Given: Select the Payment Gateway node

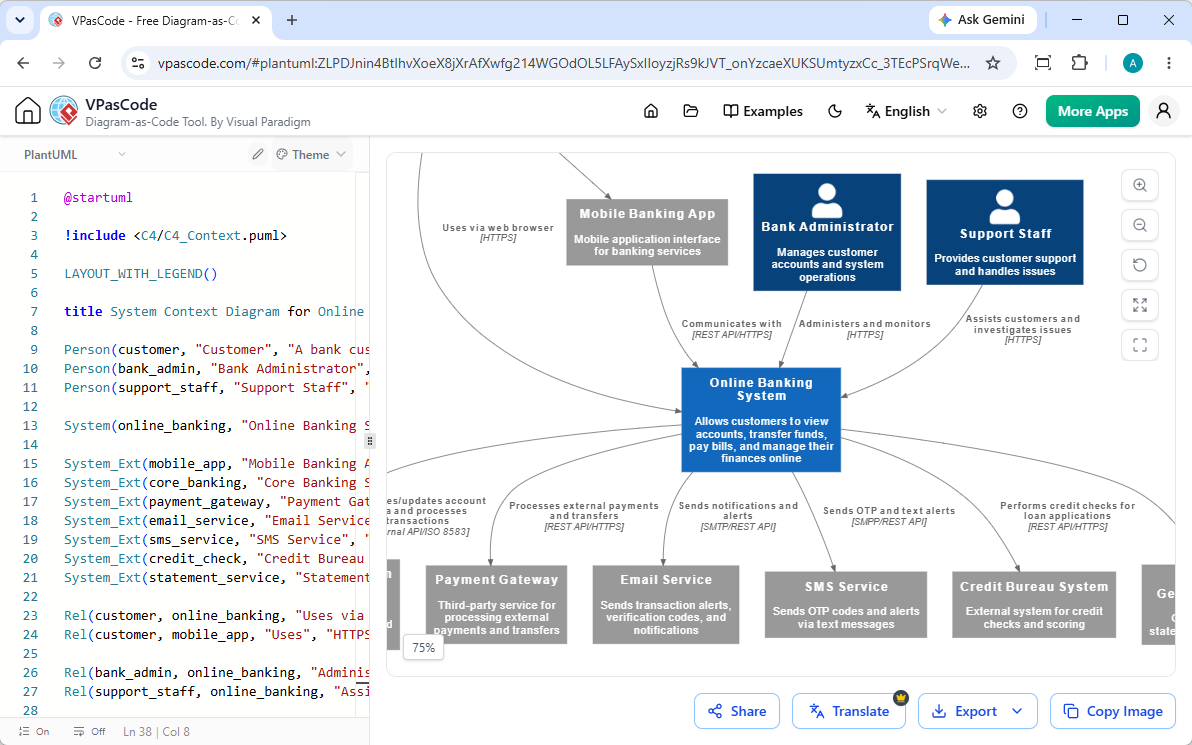Looking at the screenshot, I should coord(496,604).
